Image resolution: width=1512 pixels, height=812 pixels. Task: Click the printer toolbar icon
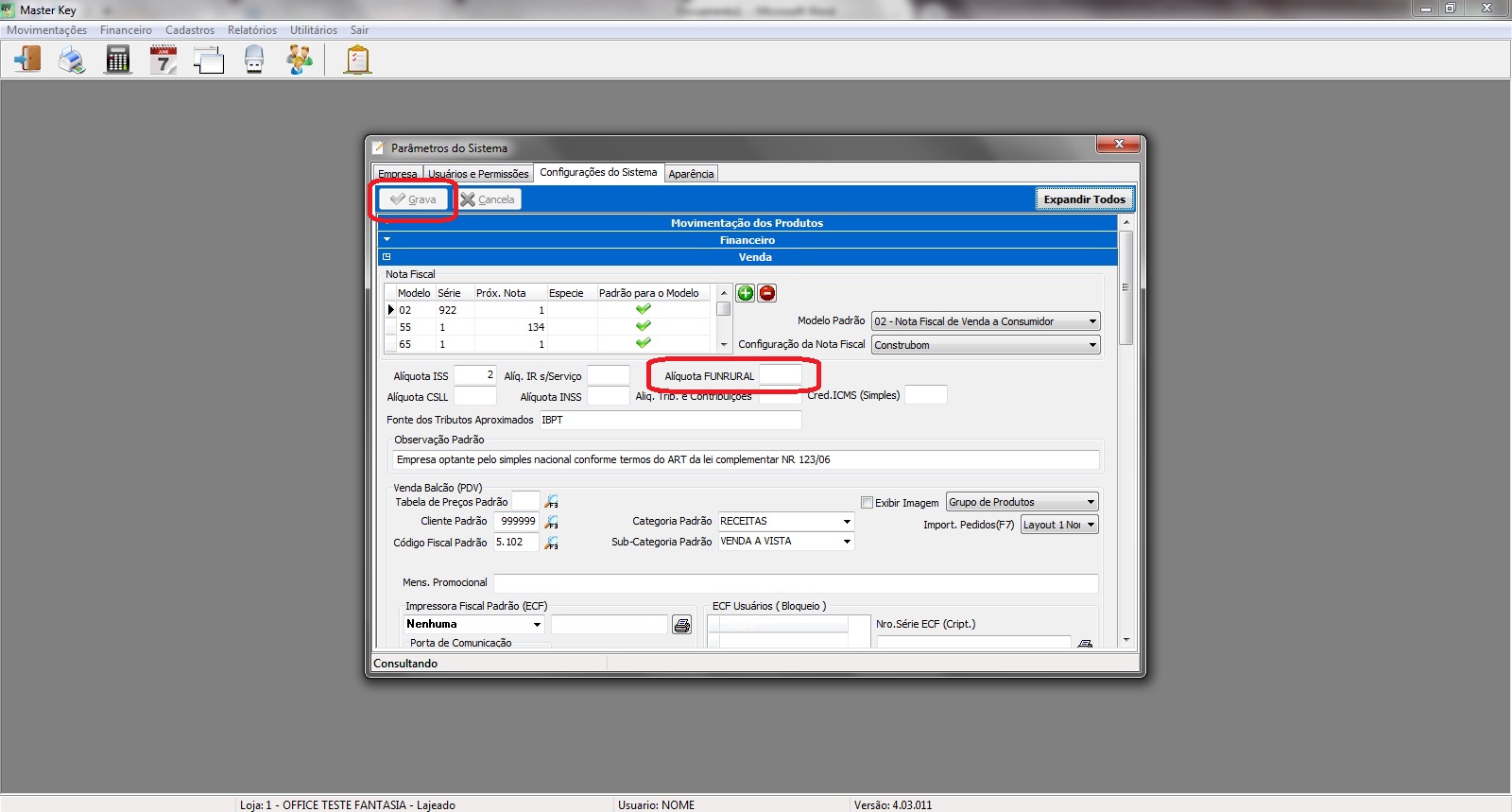(72, 60)
